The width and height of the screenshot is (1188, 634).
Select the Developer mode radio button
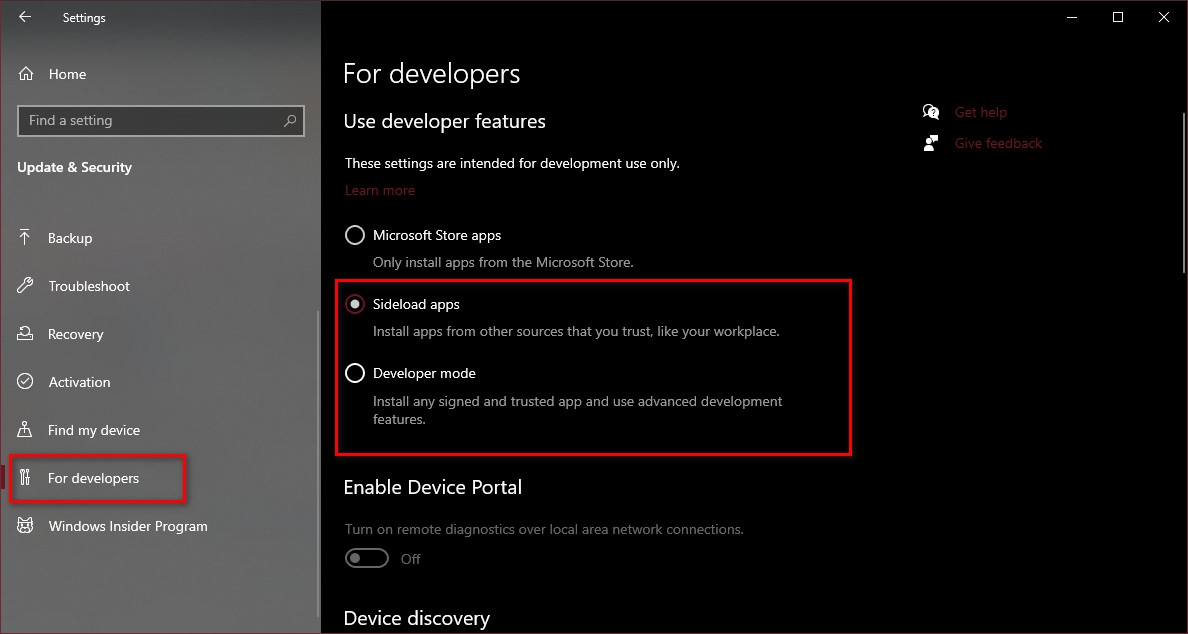(355, 373)
